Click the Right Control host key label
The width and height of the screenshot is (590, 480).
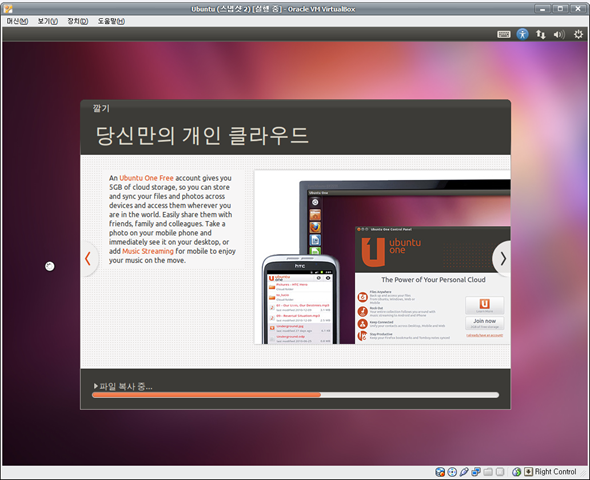(x=555, y=472)
